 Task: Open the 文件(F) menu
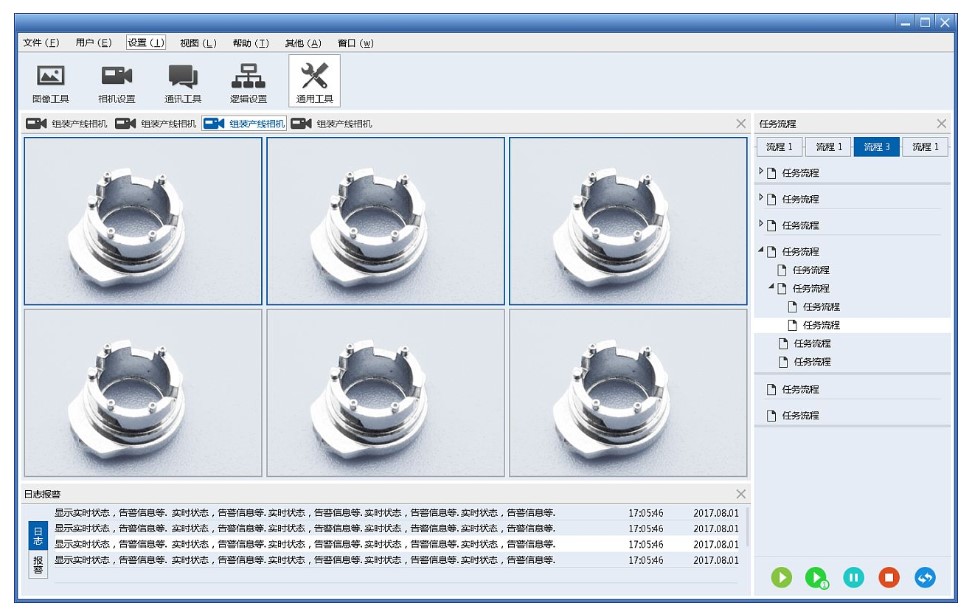tap(41, 43)
